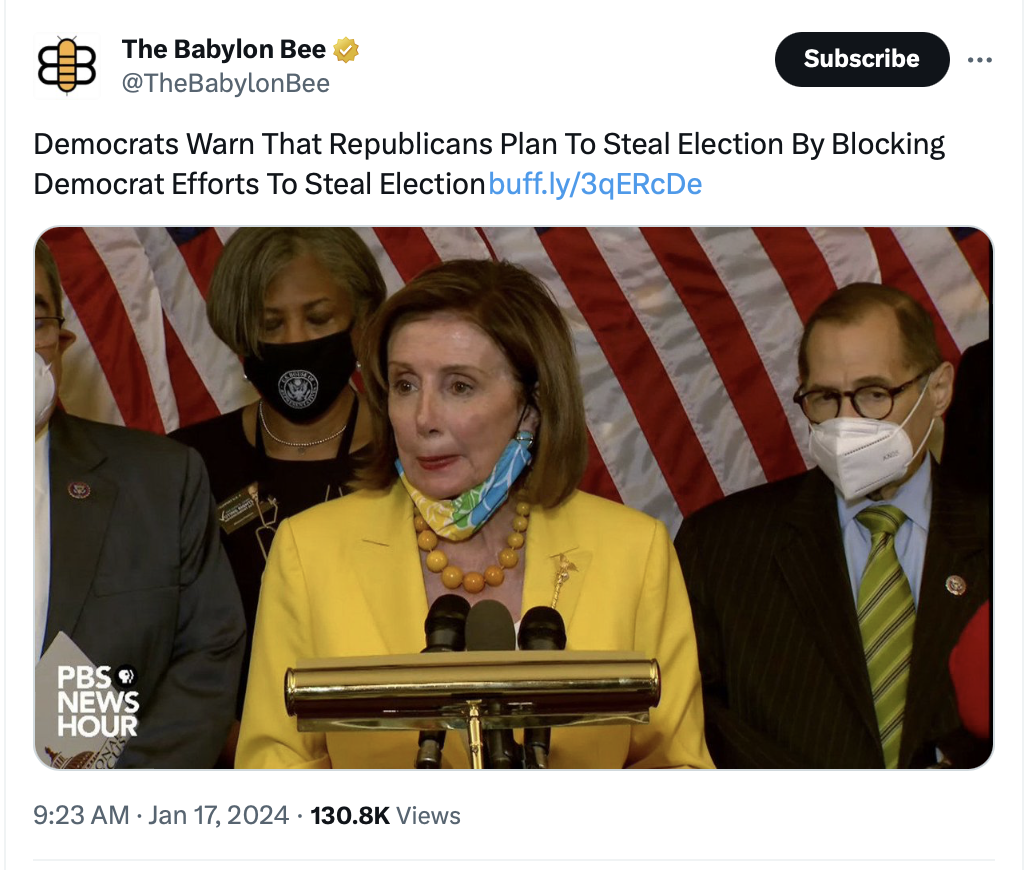1028x870 pixels.
Task: Click the gold verified badge
Action: (x=346, y=50)
